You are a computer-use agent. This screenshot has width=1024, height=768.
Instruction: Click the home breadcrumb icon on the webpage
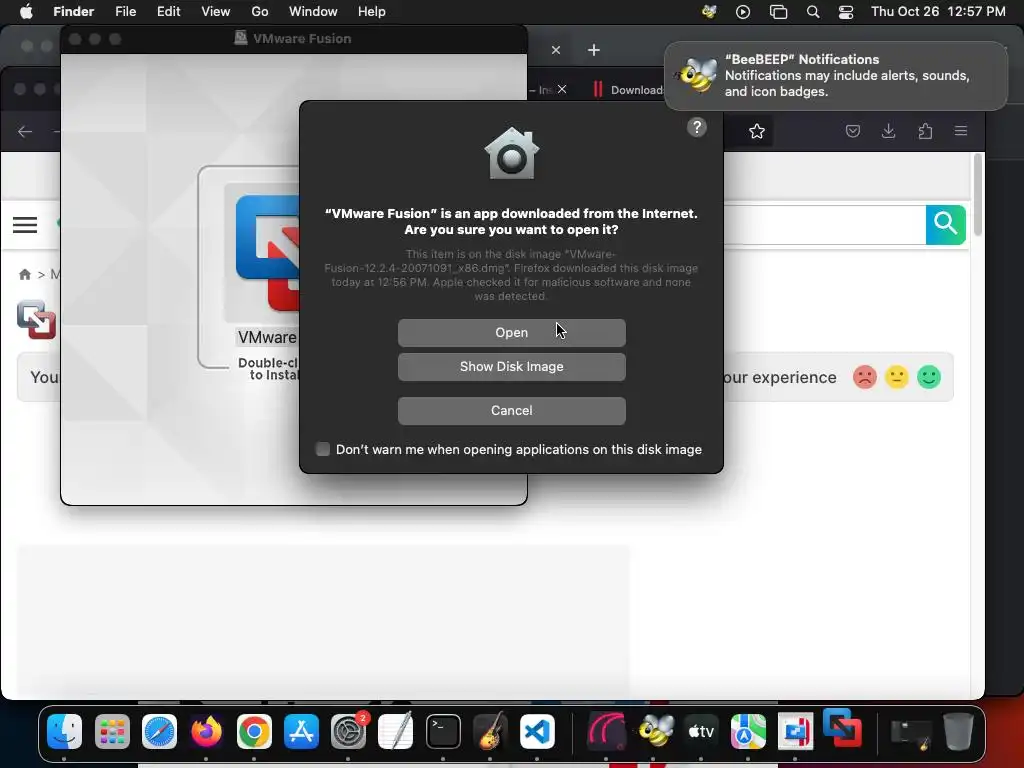pyautogui.click(x=25, y=274)
